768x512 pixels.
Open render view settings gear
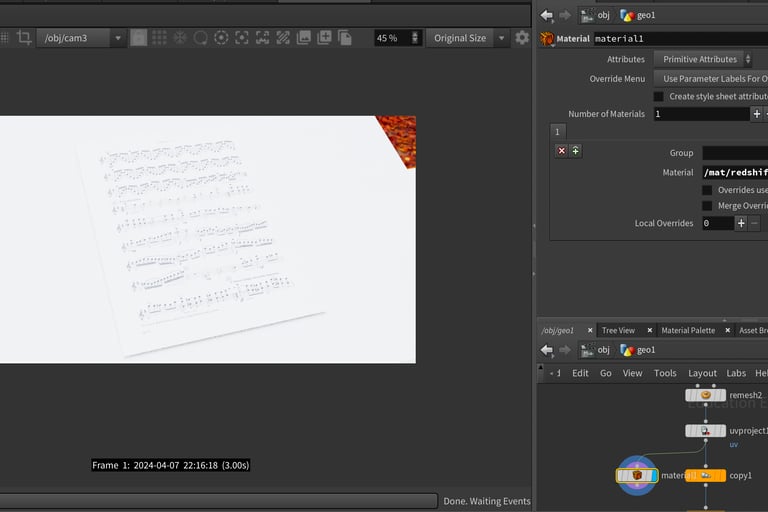[522, 38]
